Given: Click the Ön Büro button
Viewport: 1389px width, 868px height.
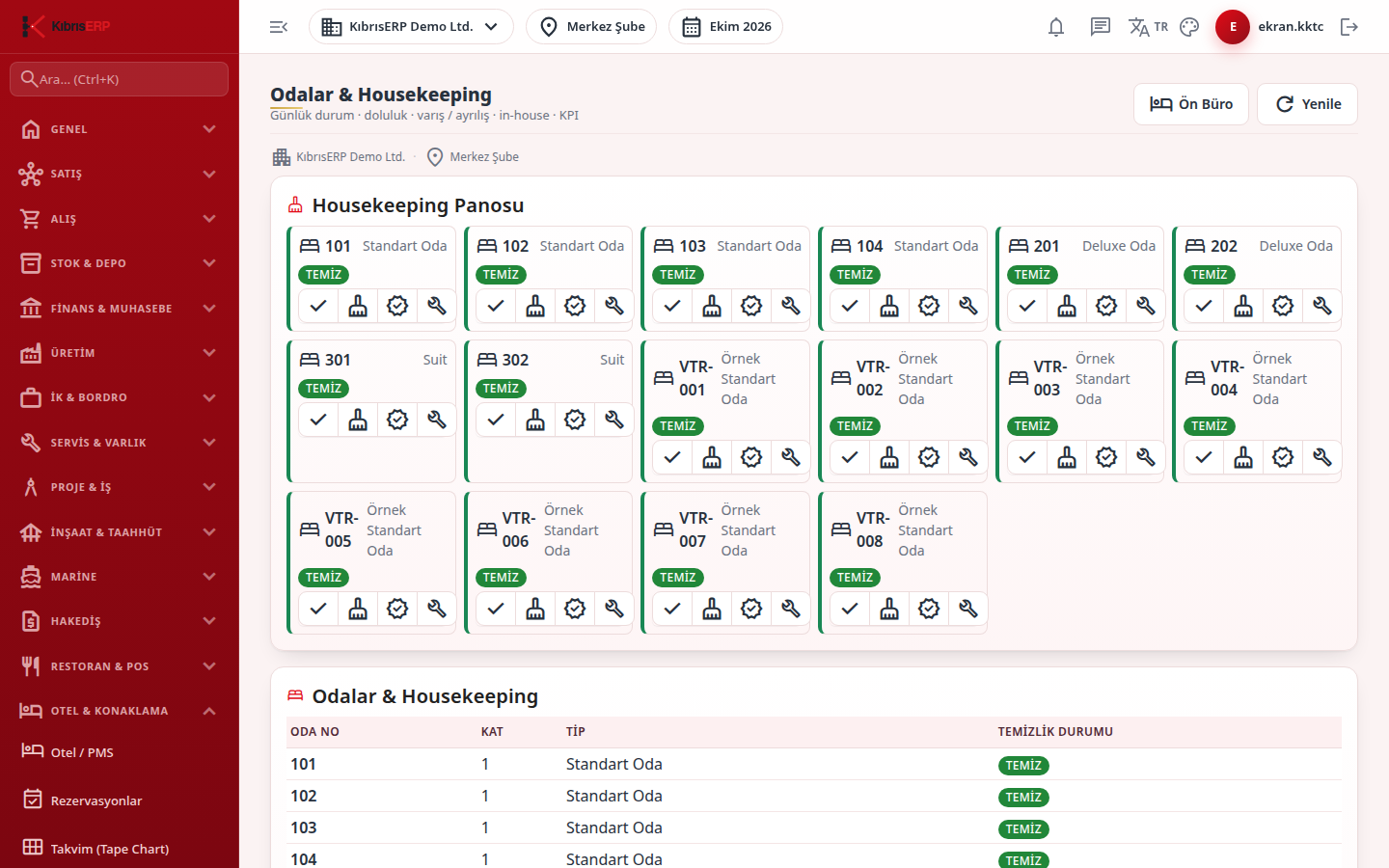Looking at the screenshot, I should pos(1191,104).
